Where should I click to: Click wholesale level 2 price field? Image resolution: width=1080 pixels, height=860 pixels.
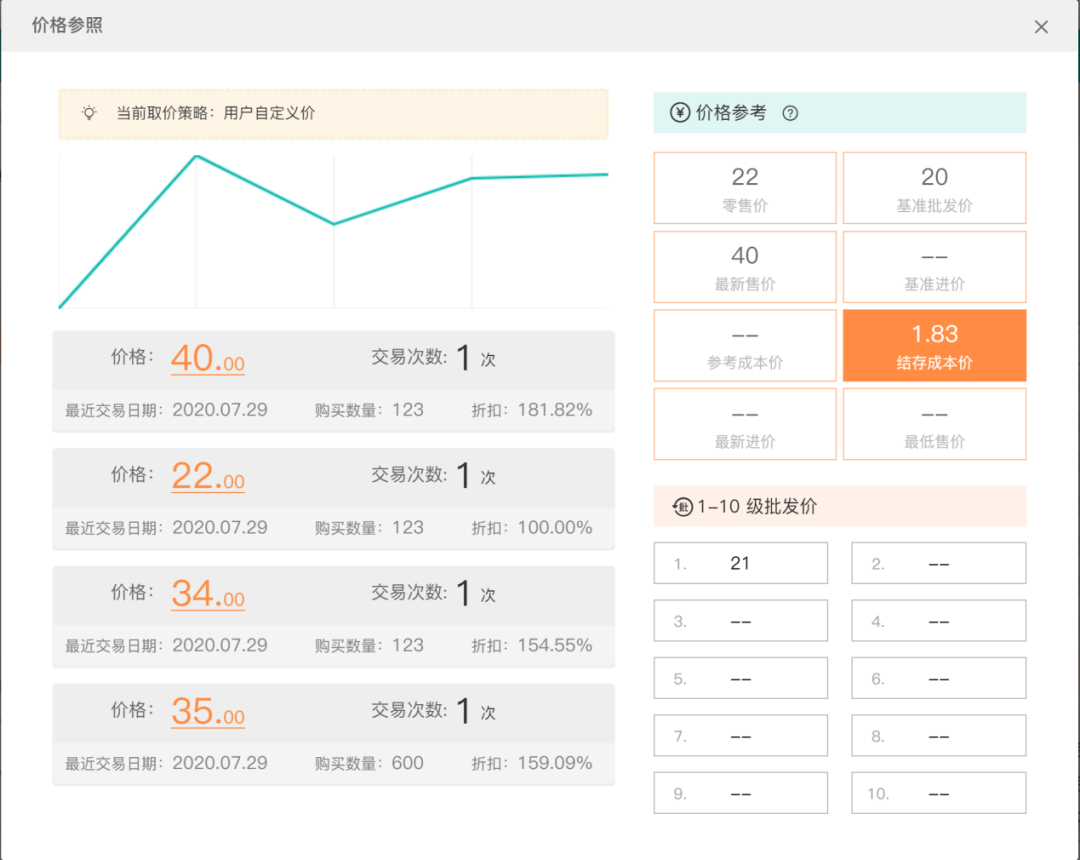coord(938,563)
